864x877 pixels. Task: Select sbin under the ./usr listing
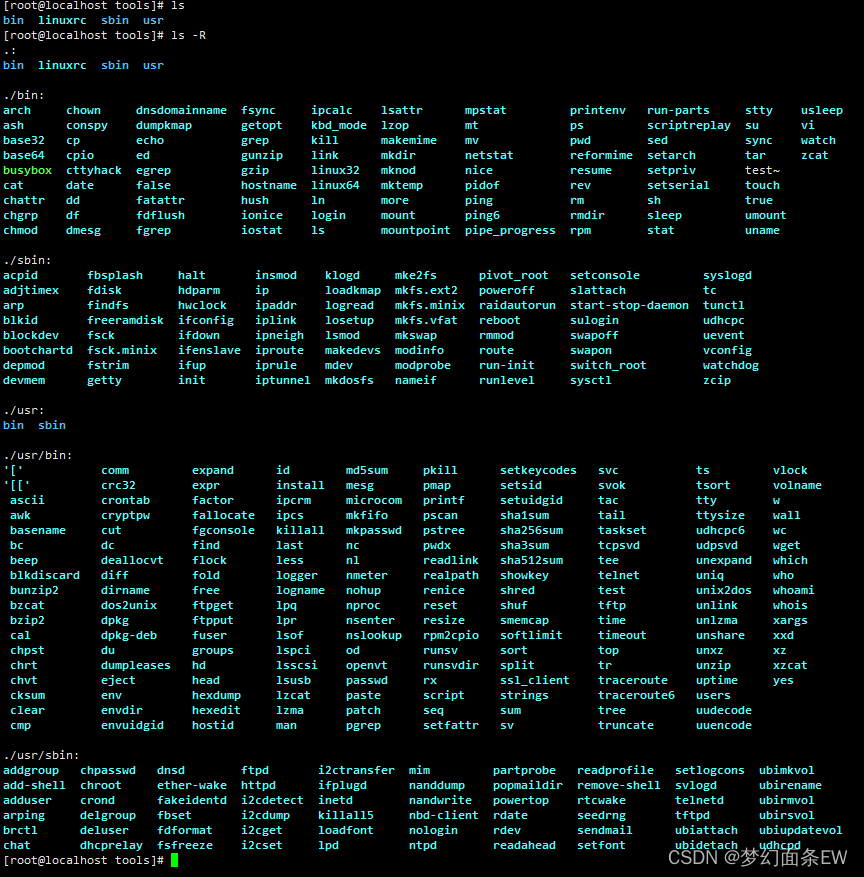point(50,424)
